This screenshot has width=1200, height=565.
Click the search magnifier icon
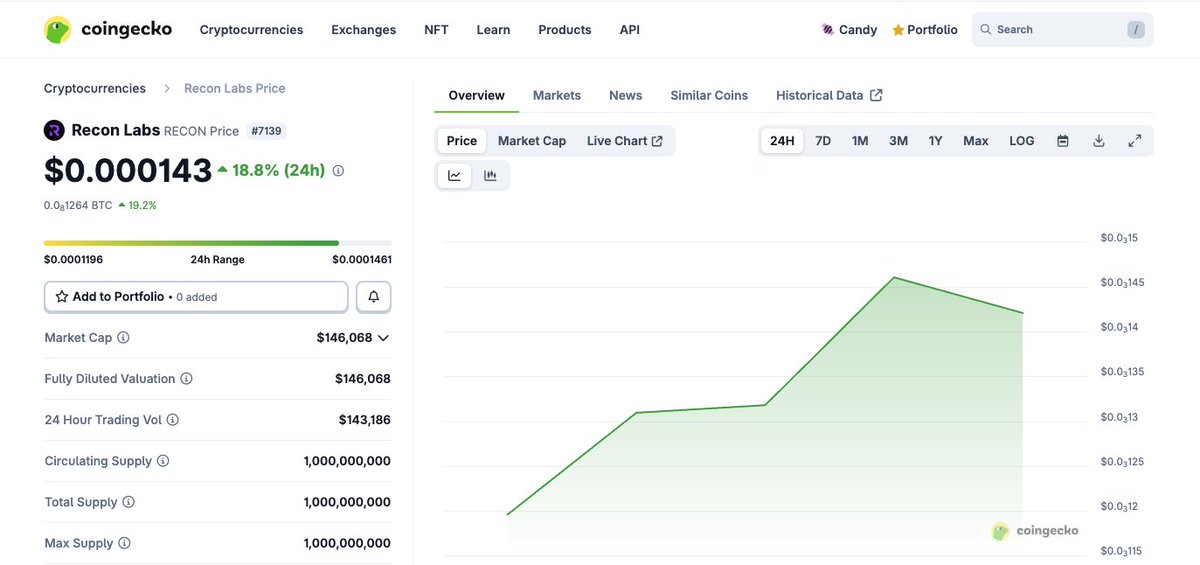pos(986,30)
